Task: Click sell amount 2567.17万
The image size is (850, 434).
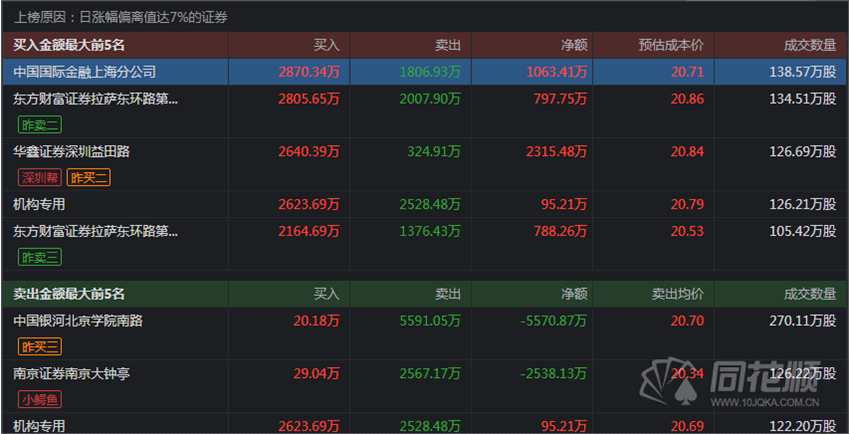Action: pyautogui.click(x=430, y=373)
